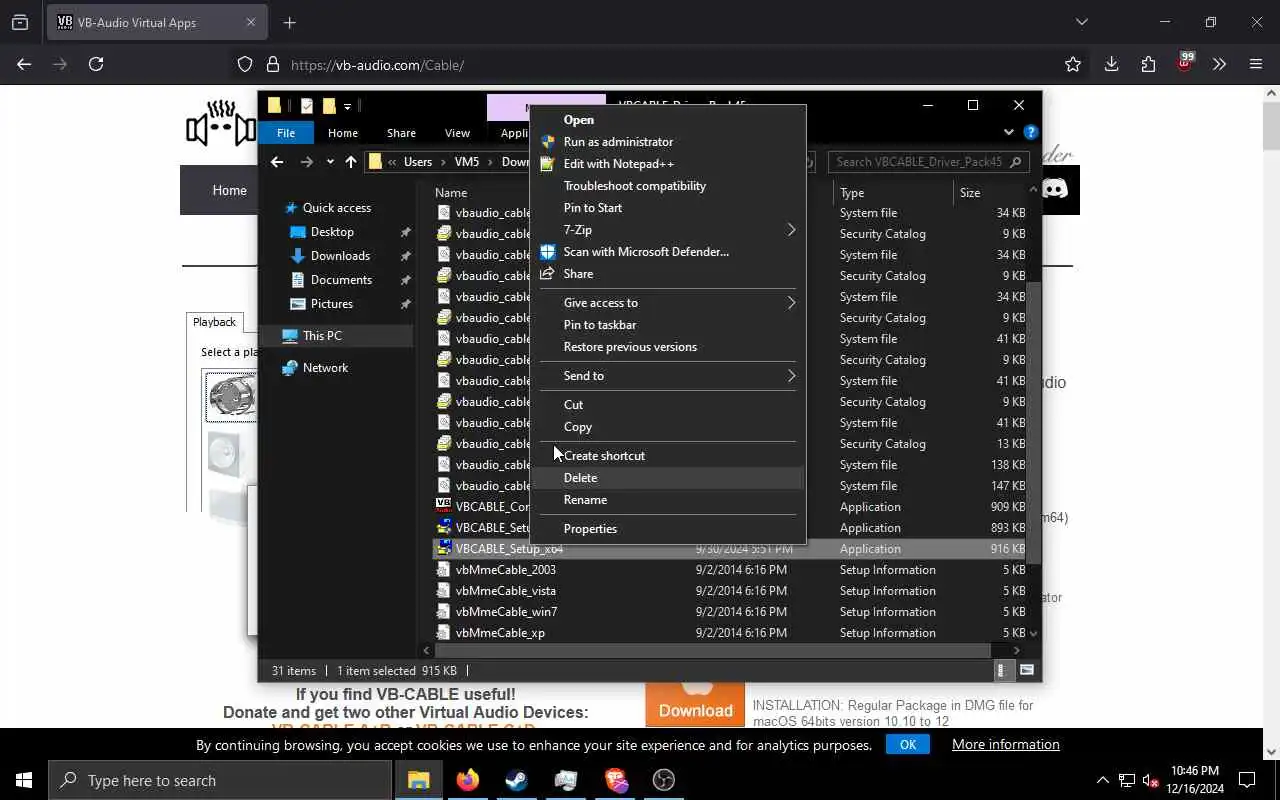Open Desktop in the navigation pane
Viewport: 1280px width, 800px height.
(x=332, y=232)
